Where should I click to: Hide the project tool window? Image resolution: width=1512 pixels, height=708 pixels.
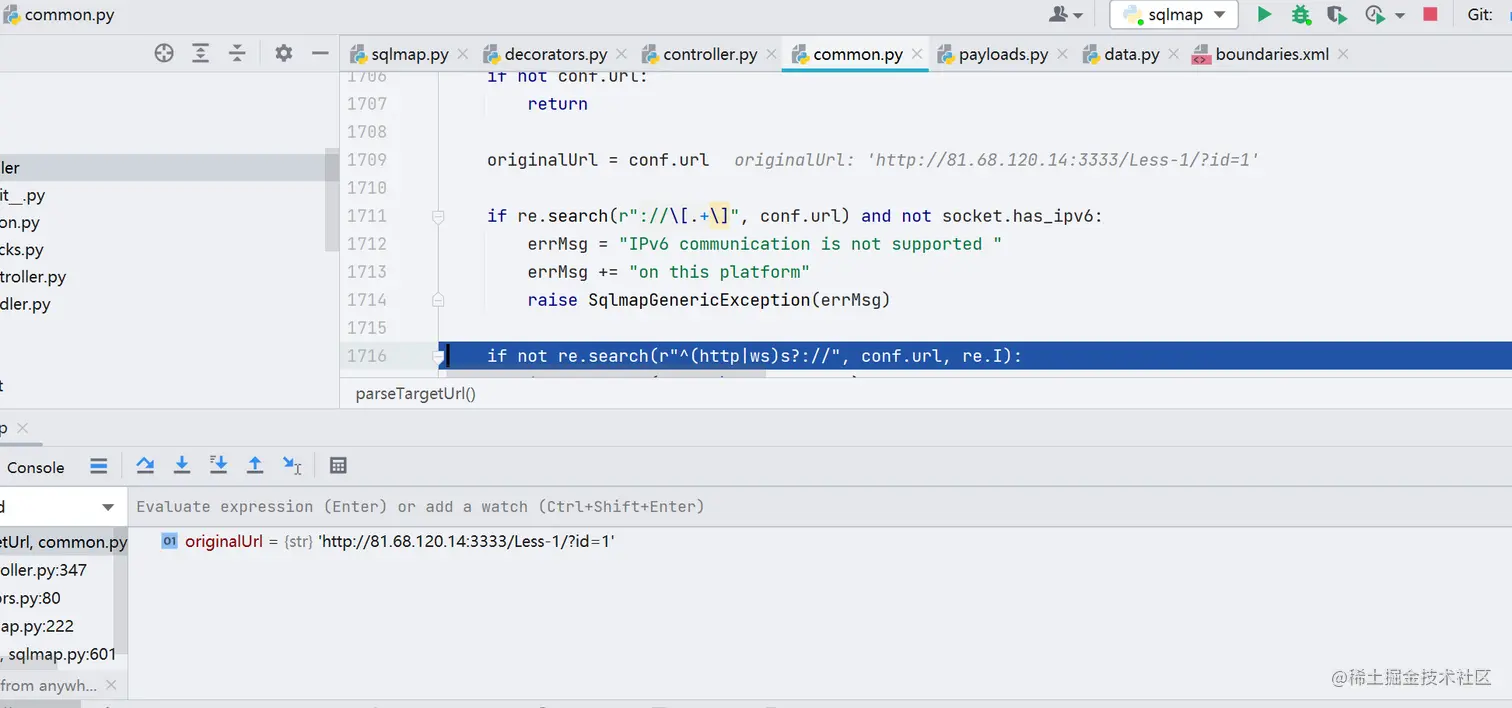tap(320, 53)
